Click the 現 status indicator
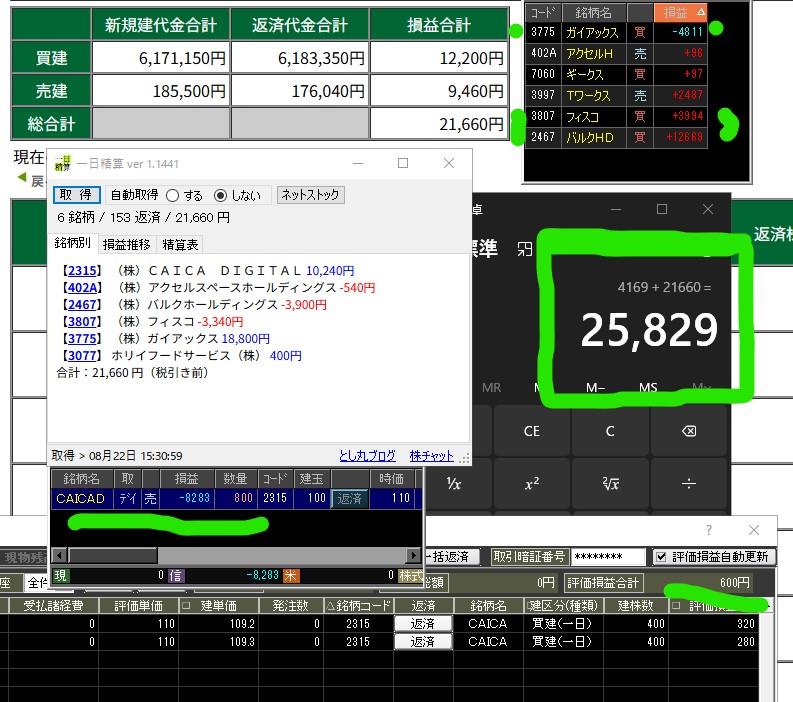Image resolution: width=793 pixels, height=702 pixels. pyautogui.click(x=60, y=576)
